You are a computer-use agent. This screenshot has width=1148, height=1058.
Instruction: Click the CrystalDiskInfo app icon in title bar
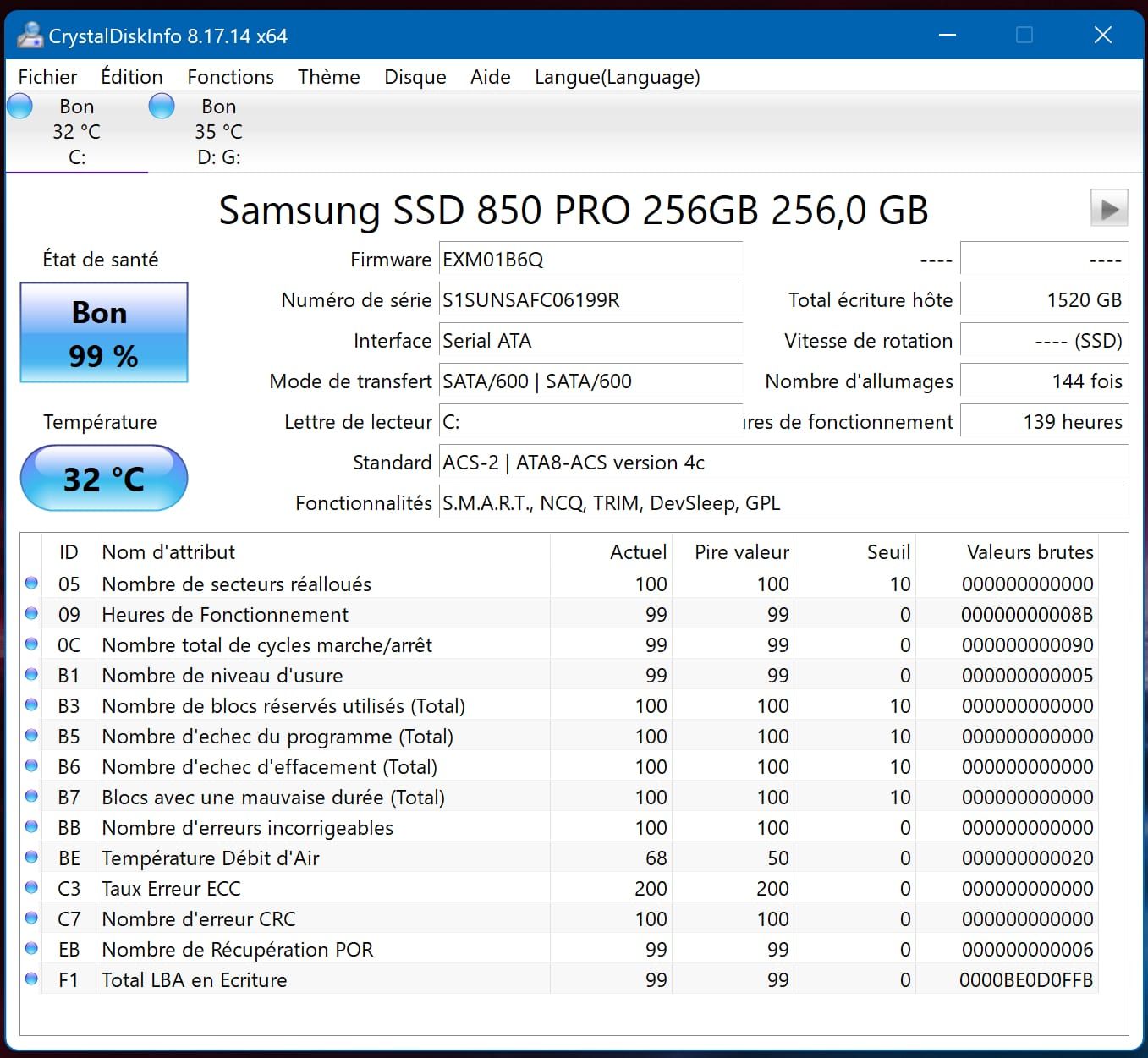(30, 36)
